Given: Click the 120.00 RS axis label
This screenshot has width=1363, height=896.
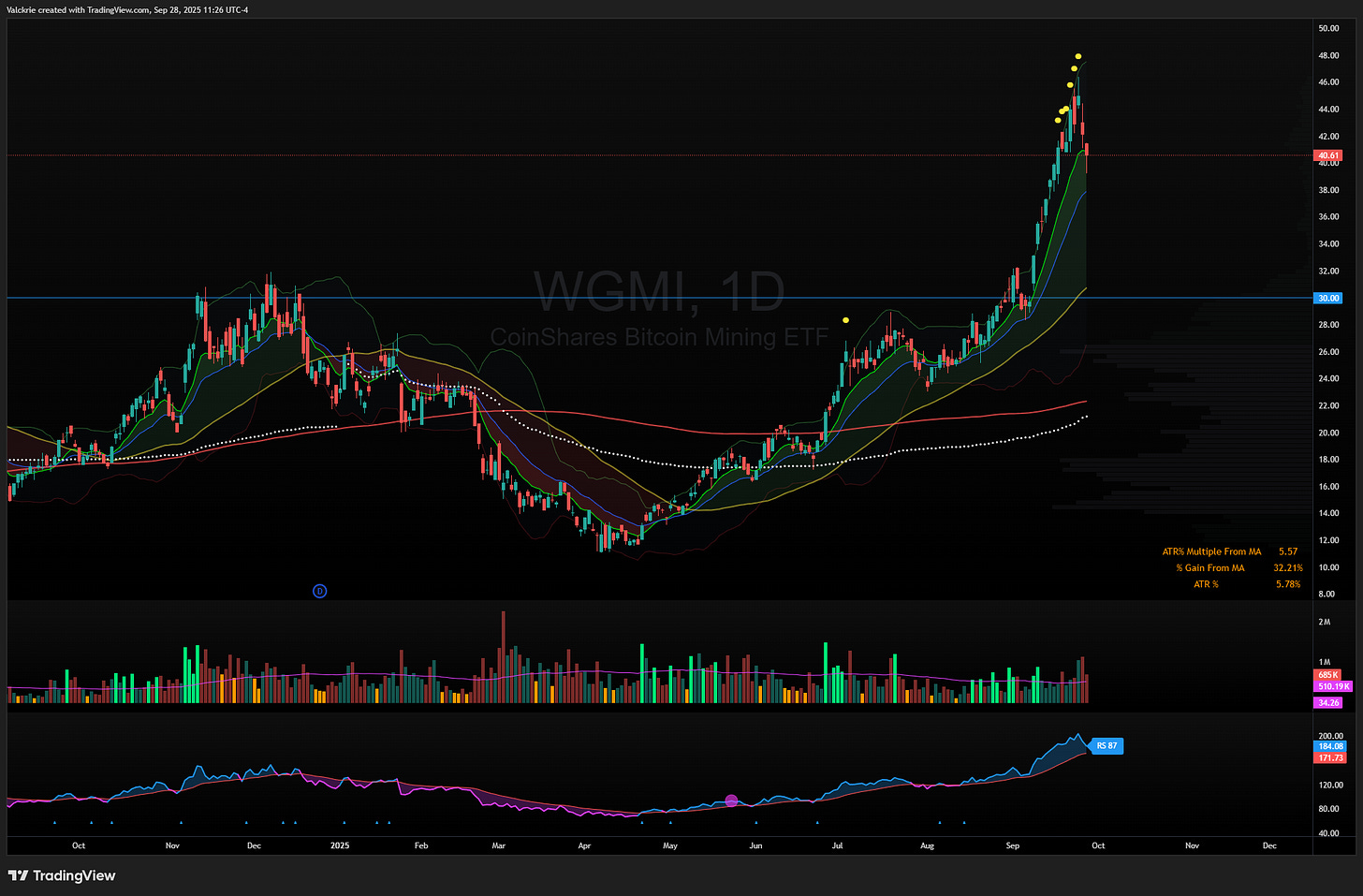Looking at the screenshot, I should pos(1330,785).
